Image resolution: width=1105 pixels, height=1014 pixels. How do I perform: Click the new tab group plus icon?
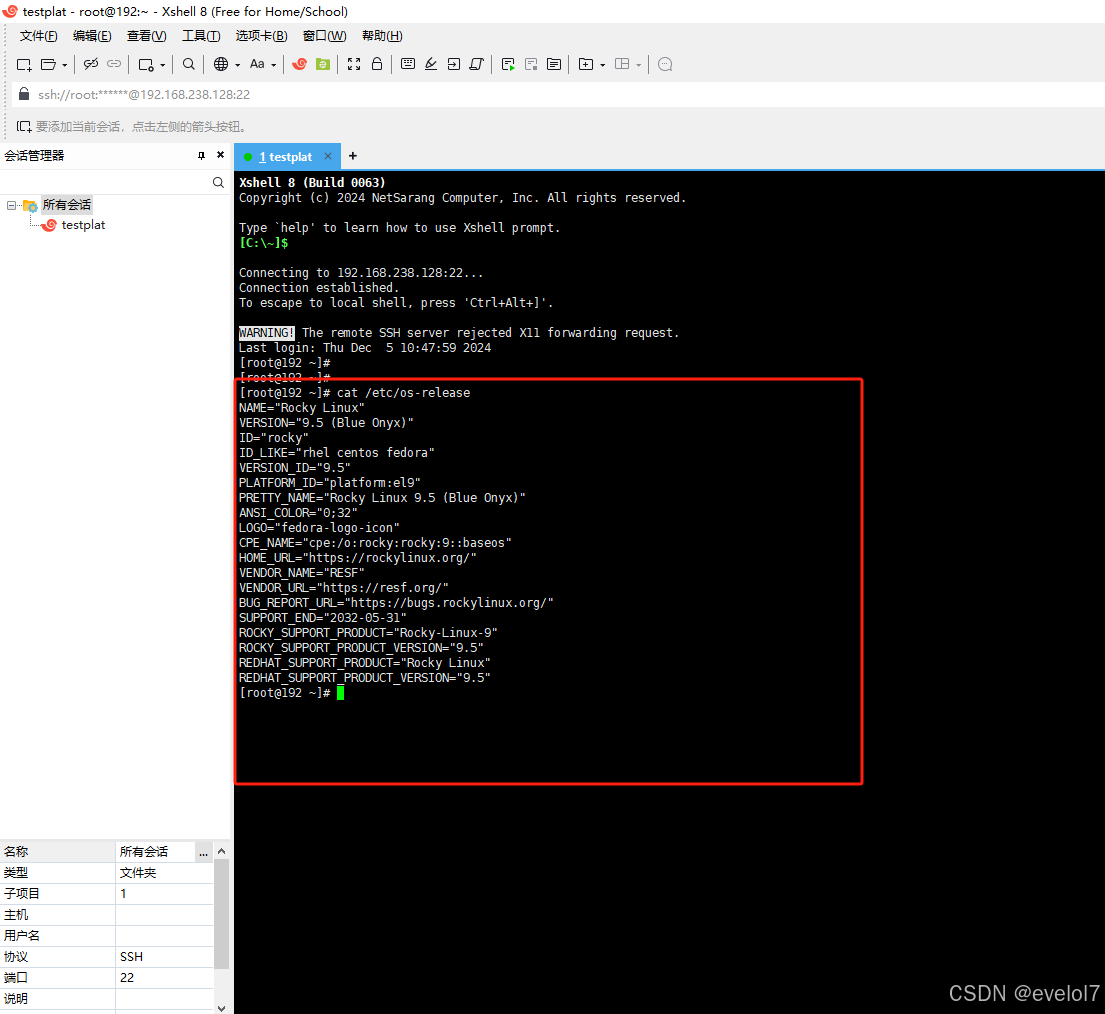tap(586, 64)
